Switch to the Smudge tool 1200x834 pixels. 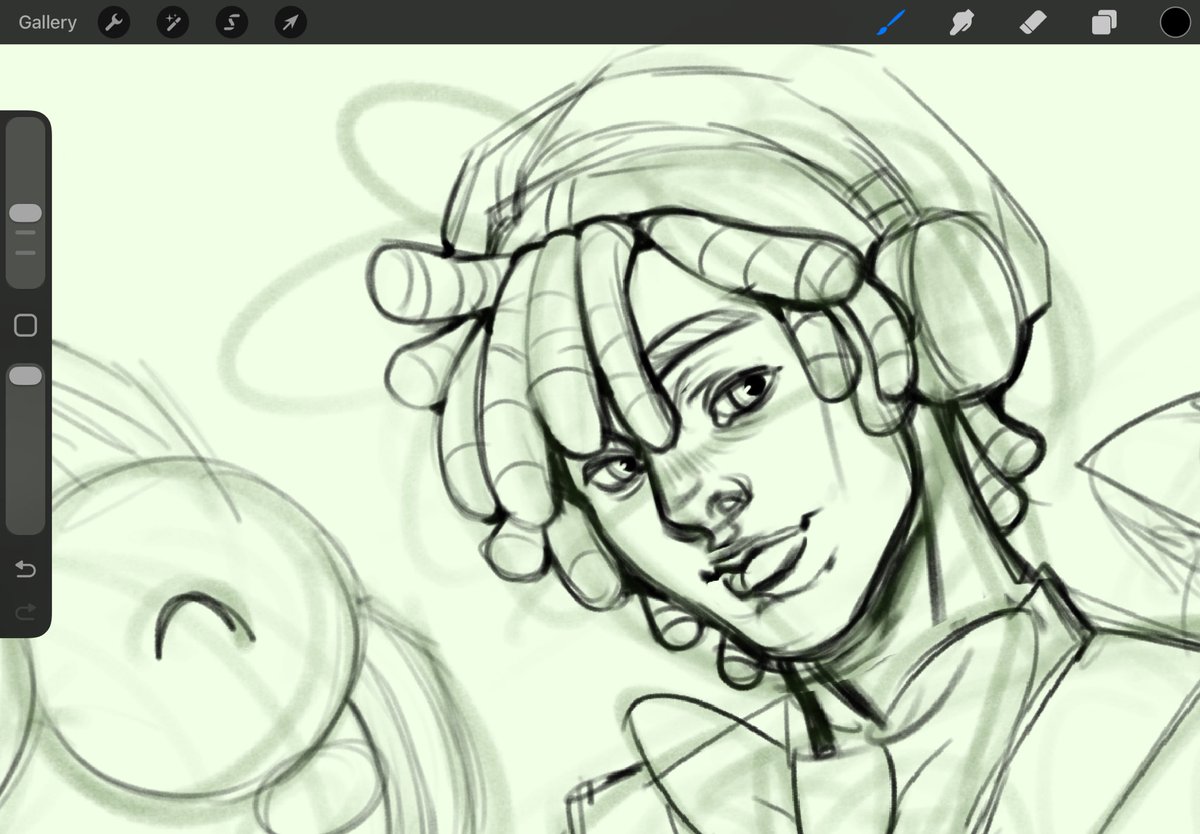[962, 21]
